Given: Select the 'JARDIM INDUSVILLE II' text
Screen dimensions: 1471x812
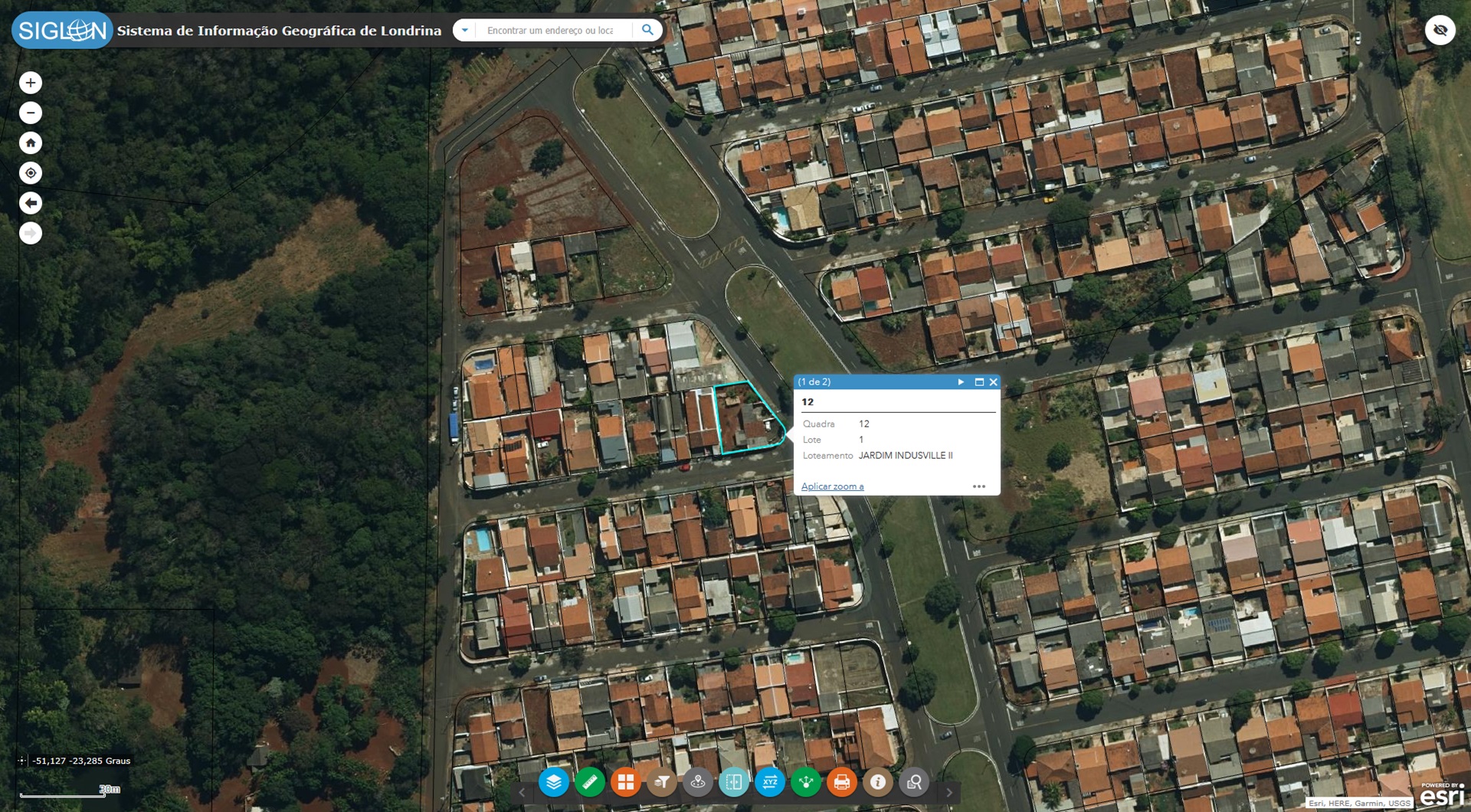Looking at the screenshot, I should coord(906,455).
